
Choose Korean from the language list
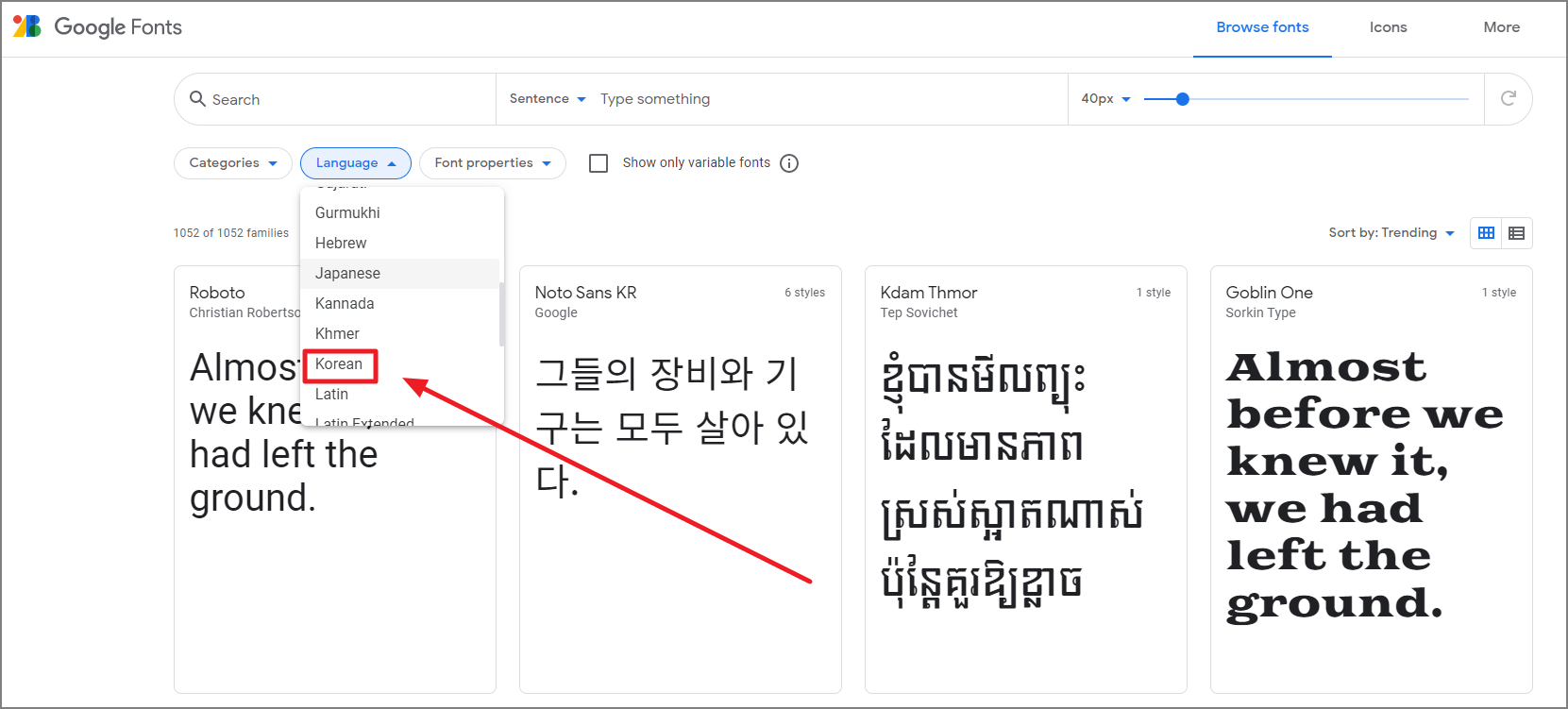click(x=401, y=364)
